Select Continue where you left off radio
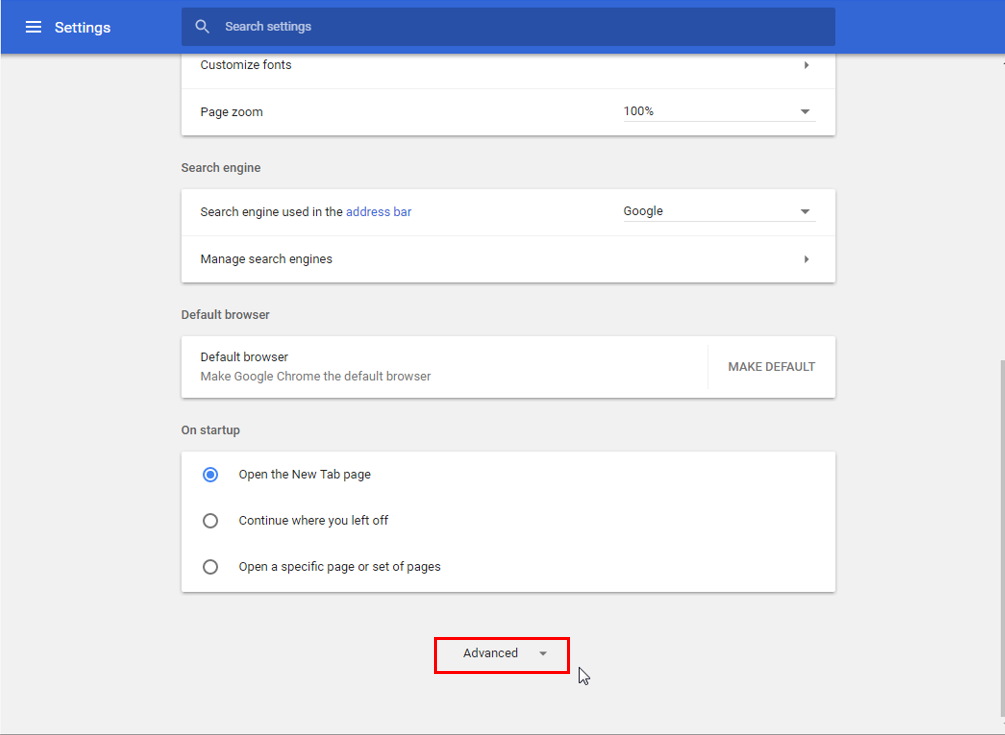The height and width of the screenshot is (735, 1005). point(210,520)
